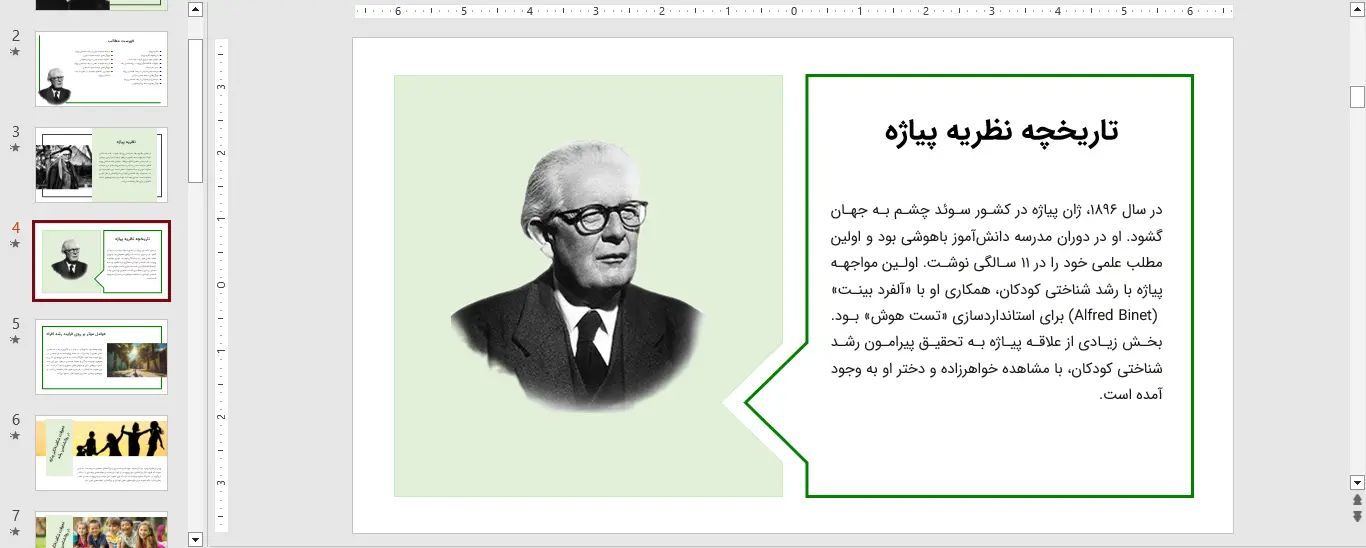Go to the next slide using double-arrow button
Viewport: 1366px width, 548px height.
(x=1357, y=516)
